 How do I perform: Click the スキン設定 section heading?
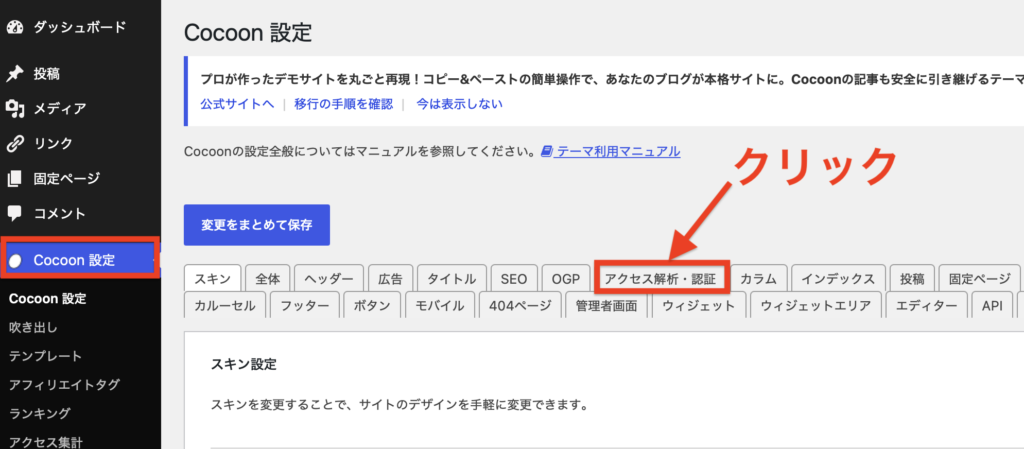click(x=244, y=364)
